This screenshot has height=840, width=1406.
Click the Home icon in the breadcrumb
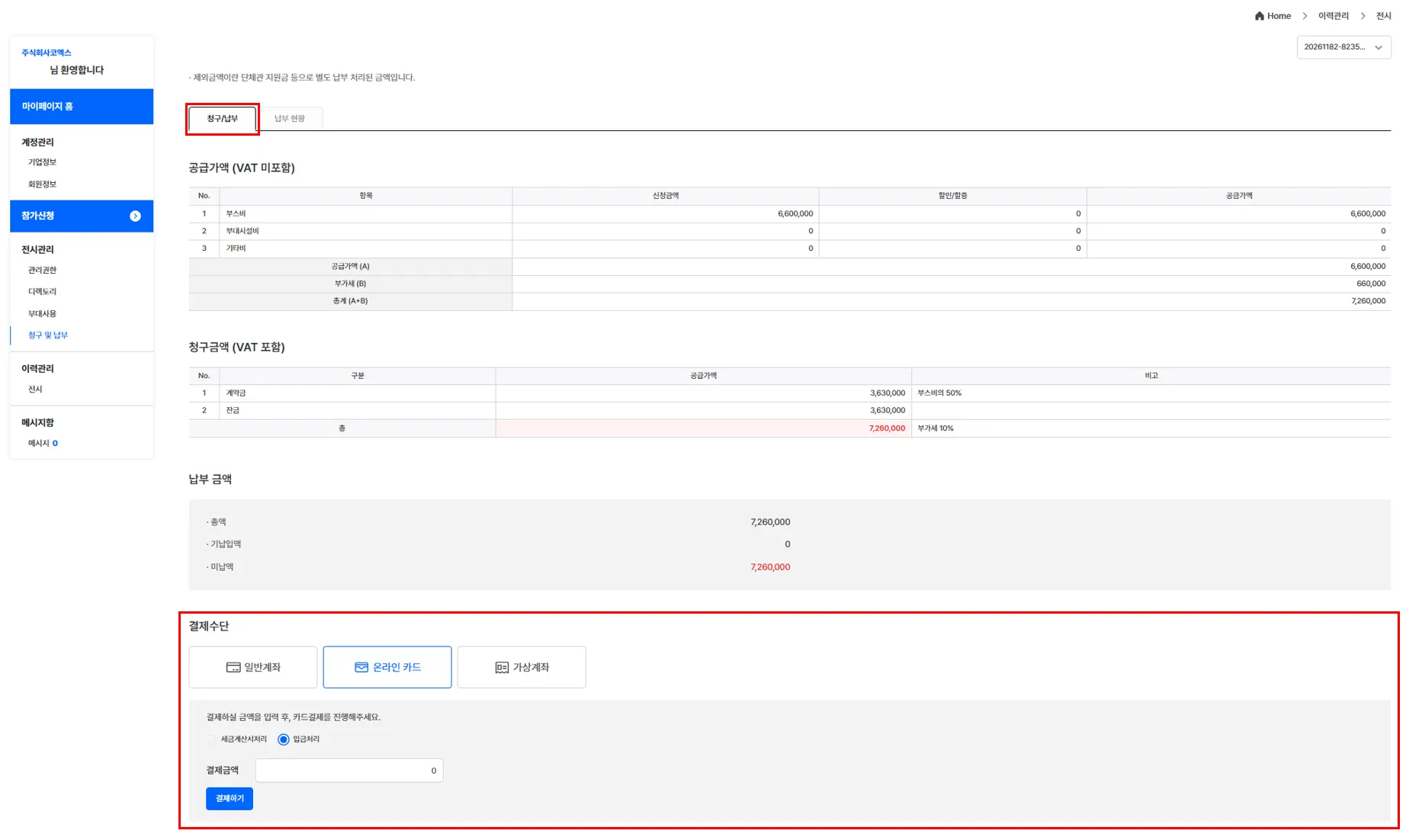click(x=1259, y=16)
